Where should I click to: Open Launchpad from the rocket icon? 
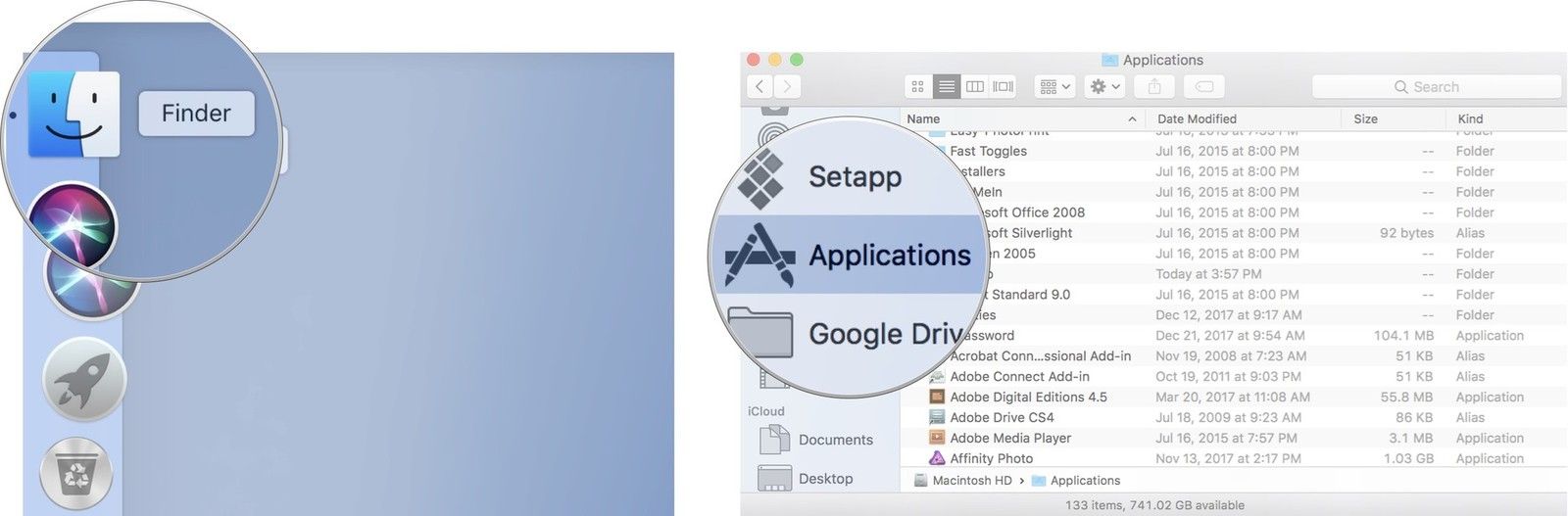tap(84, 379)
